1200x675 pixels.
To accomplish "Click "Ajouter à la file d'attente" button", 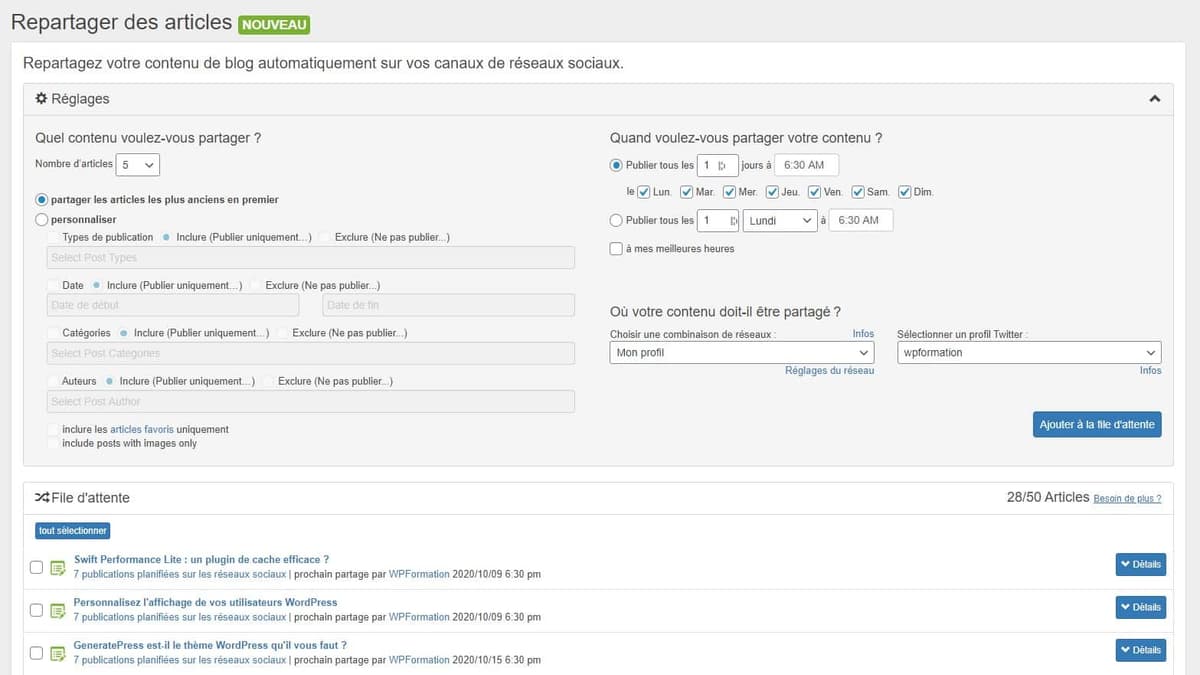I will 1097,424.
